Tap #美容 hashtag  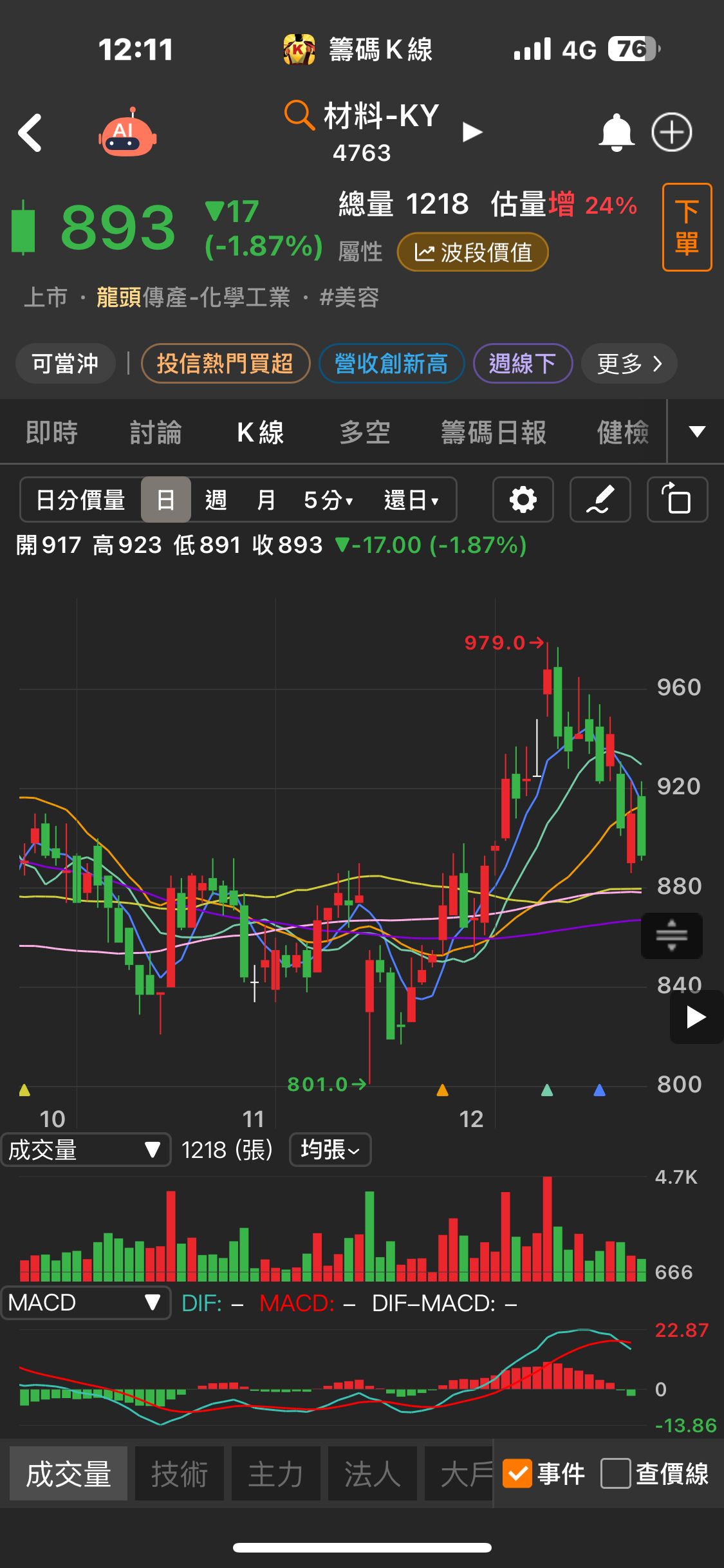click(349, 297)
